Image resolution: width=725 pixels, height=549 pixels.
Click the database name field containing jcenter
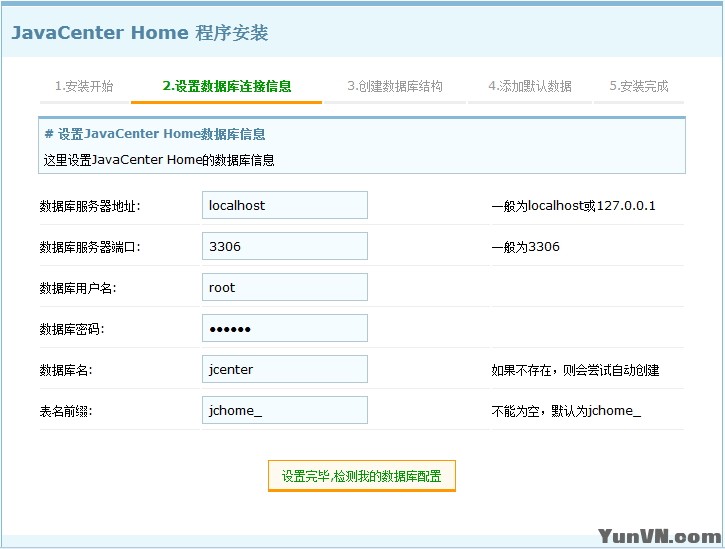click(x=285, y=369)
